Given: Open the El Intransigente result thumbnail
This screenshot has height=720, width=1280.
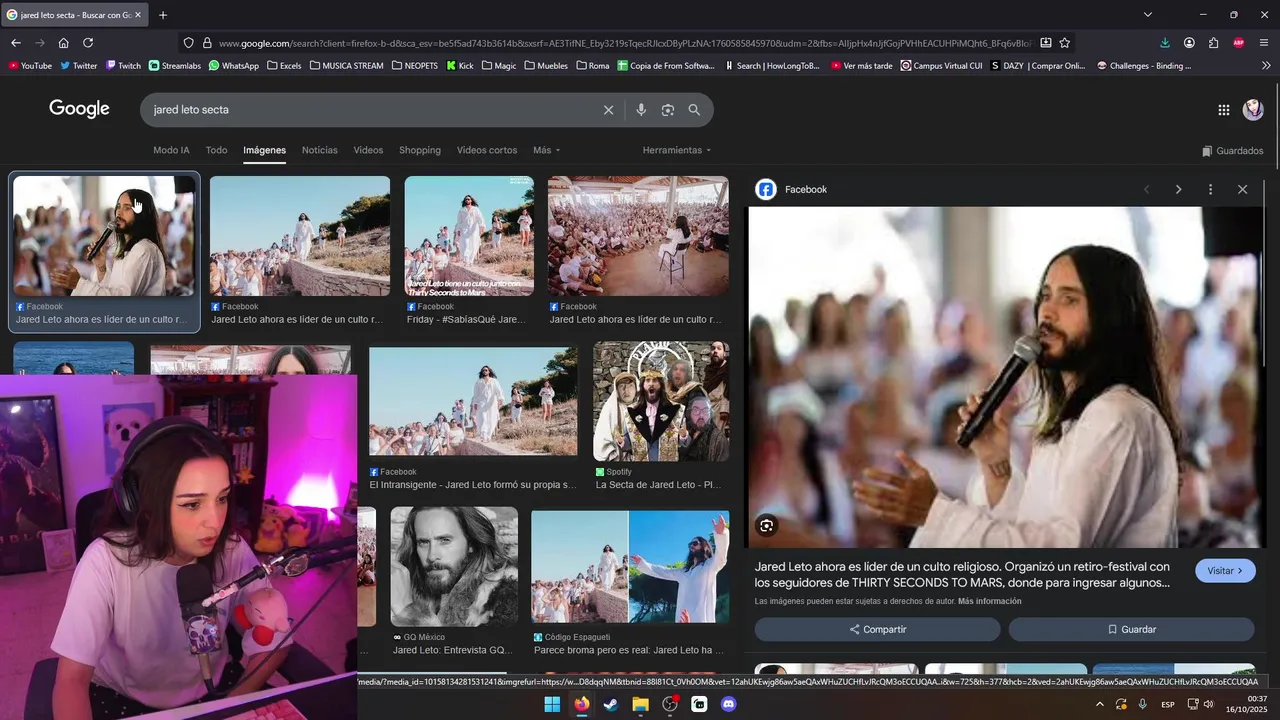Looking at the screenshot, I should tap(473, 402).
